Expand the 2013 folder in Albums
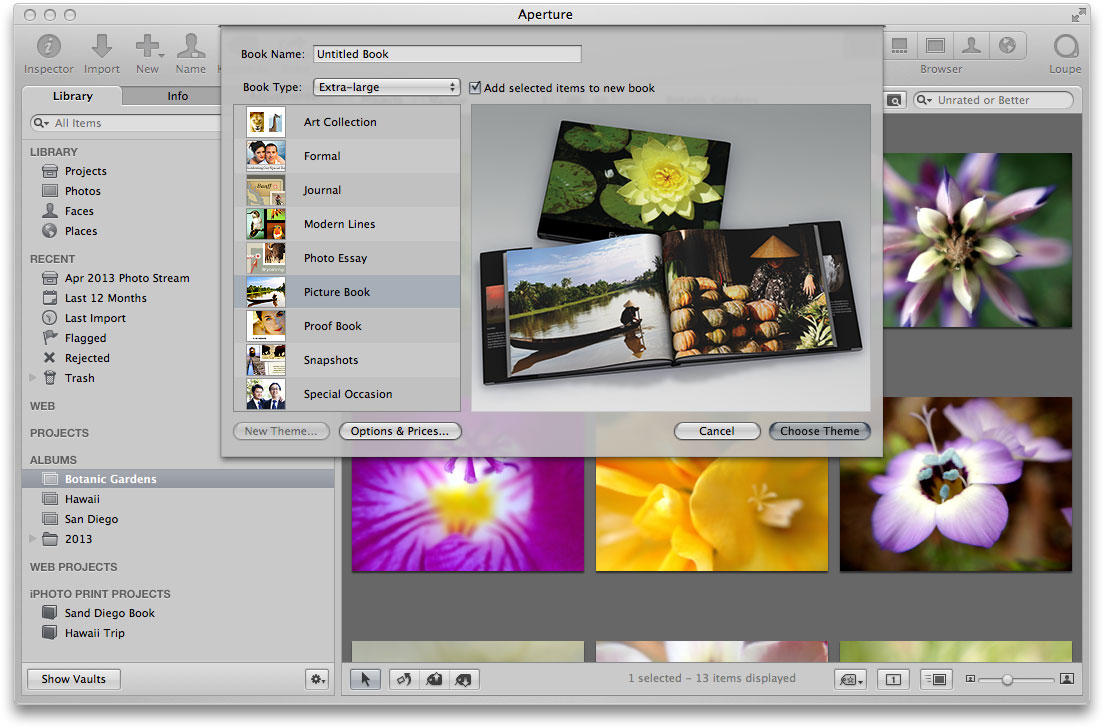Viewport: 1104px width, 728px height. coord(34,539)
